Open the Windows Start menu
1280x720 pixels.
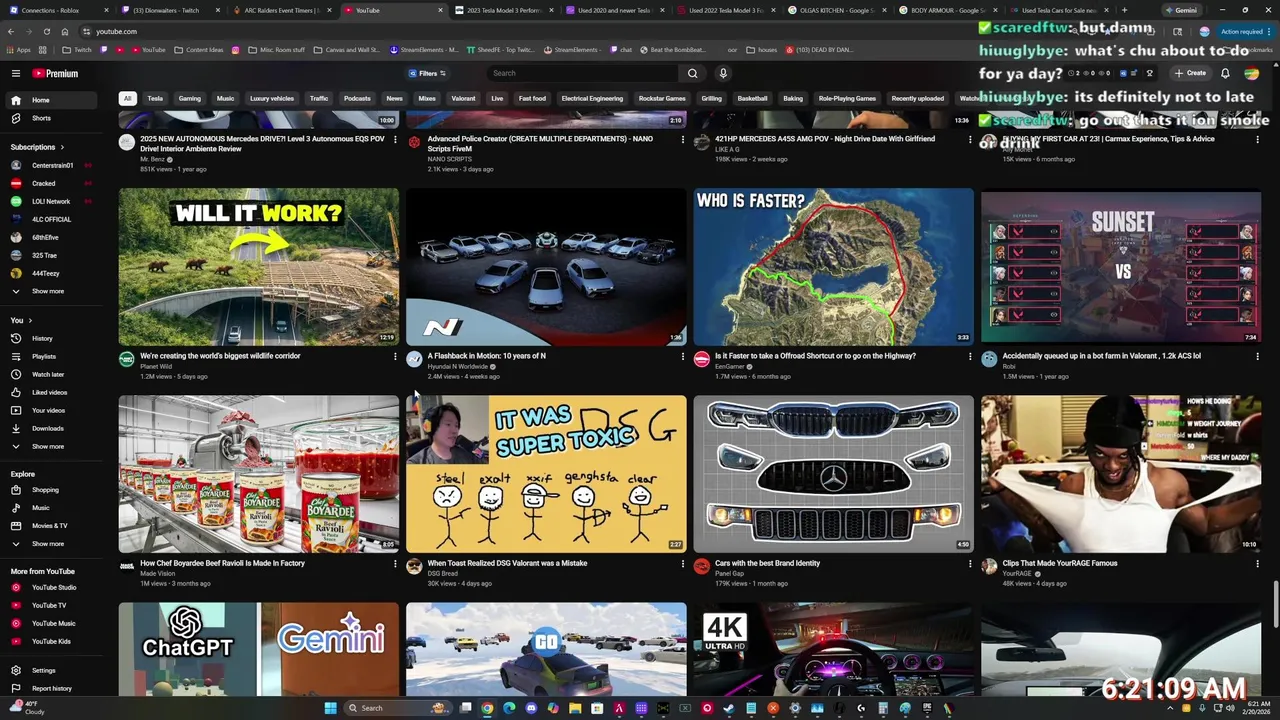330,708
